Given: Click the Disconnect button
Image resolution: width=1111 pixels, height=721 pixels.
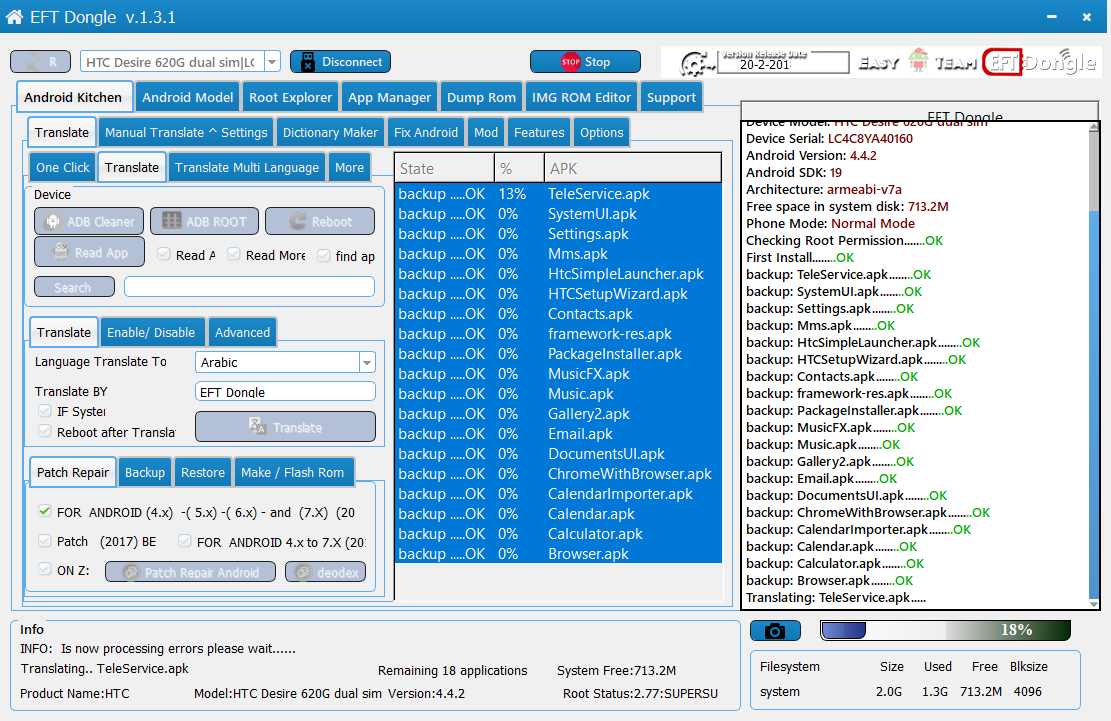Looking at the screenshot, I should pyautogui.click(x=340, y=62).
